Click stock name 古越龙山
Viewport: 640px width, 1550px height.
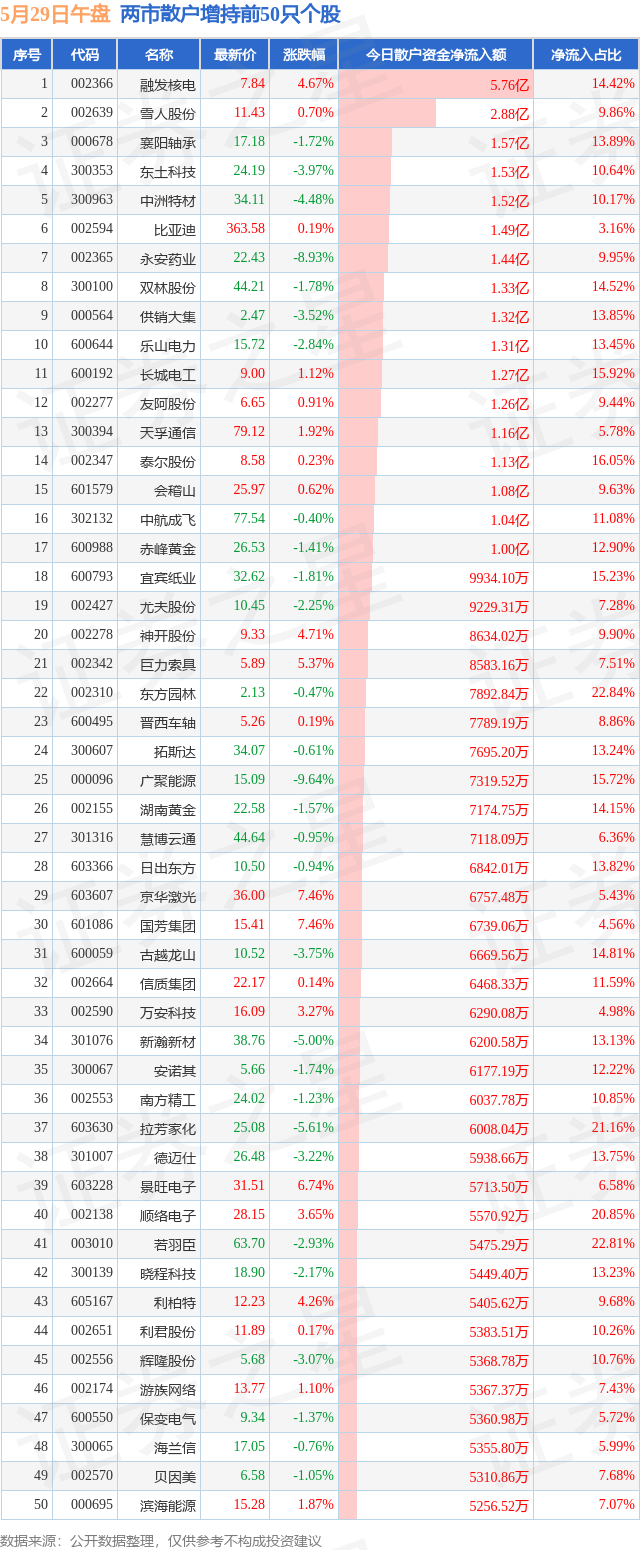pos(168,955)
